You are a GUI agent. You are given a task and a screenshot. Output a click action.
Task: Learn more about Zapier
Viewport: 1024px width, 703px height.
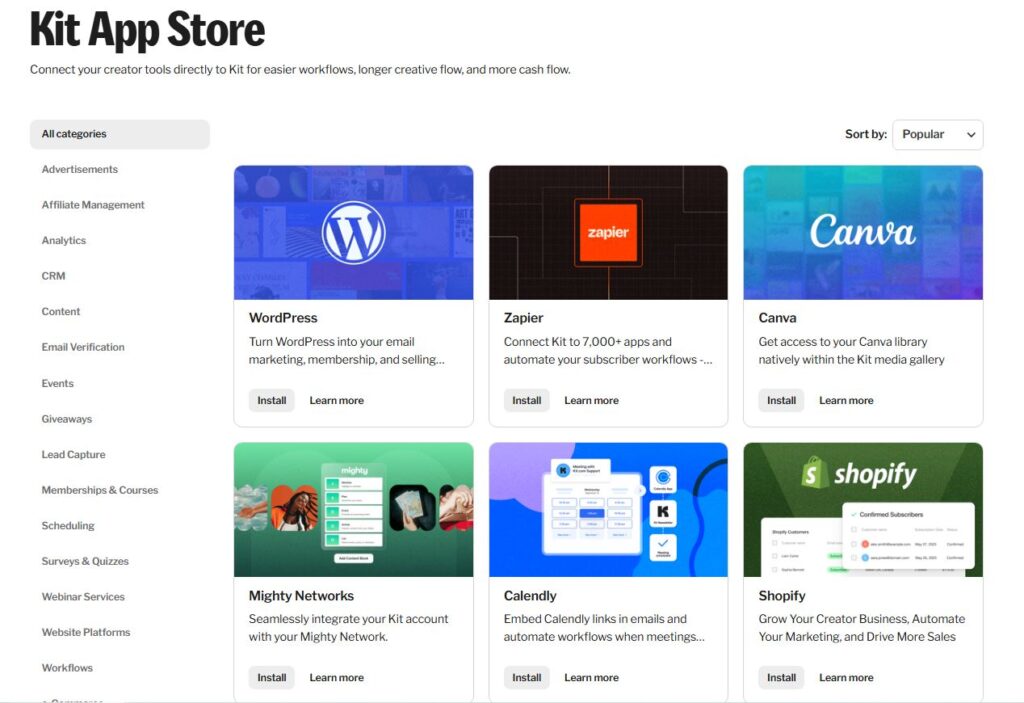pyautogui.click(x=591, y=401)
